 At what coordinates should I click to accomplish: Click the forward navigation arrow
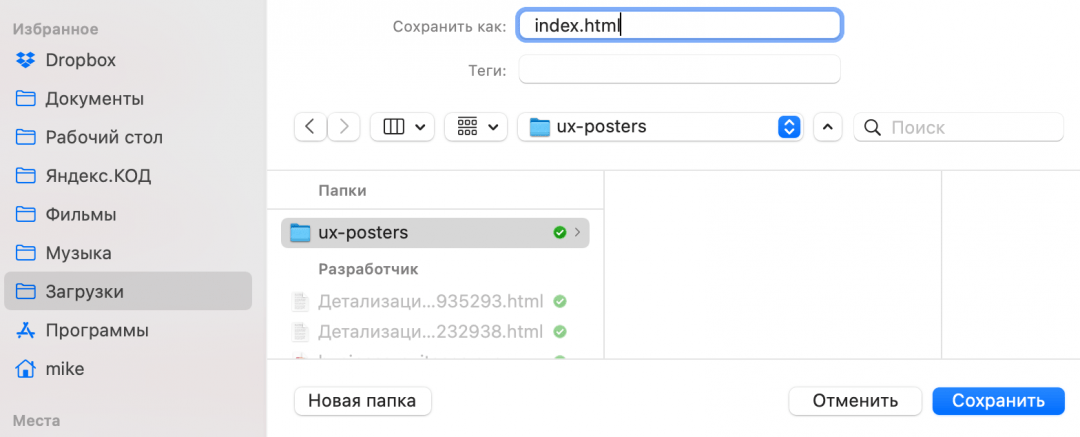[x=344, y=127]
